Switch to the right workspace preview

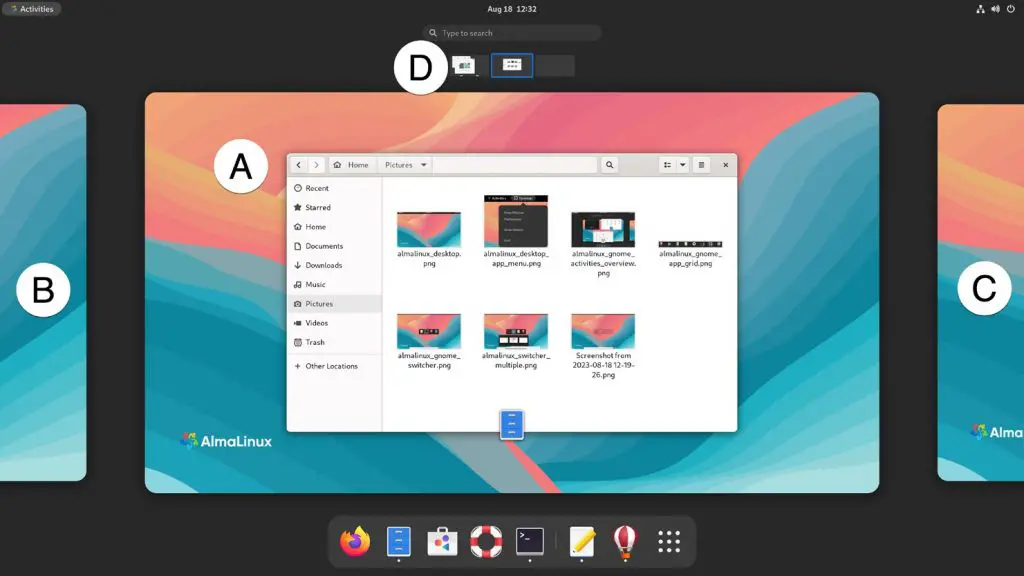click(981, 293)
